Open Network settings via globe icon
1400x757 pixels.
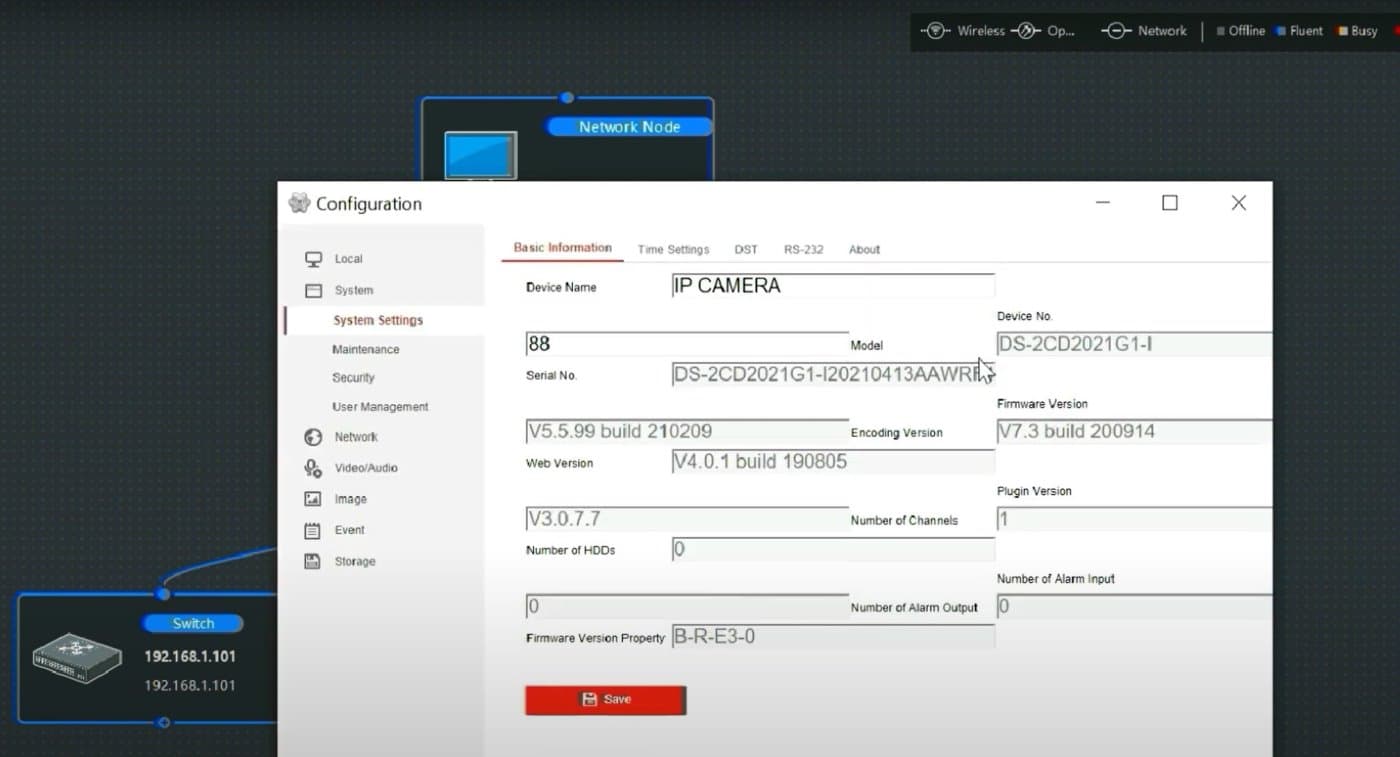[x=314, y=437]
